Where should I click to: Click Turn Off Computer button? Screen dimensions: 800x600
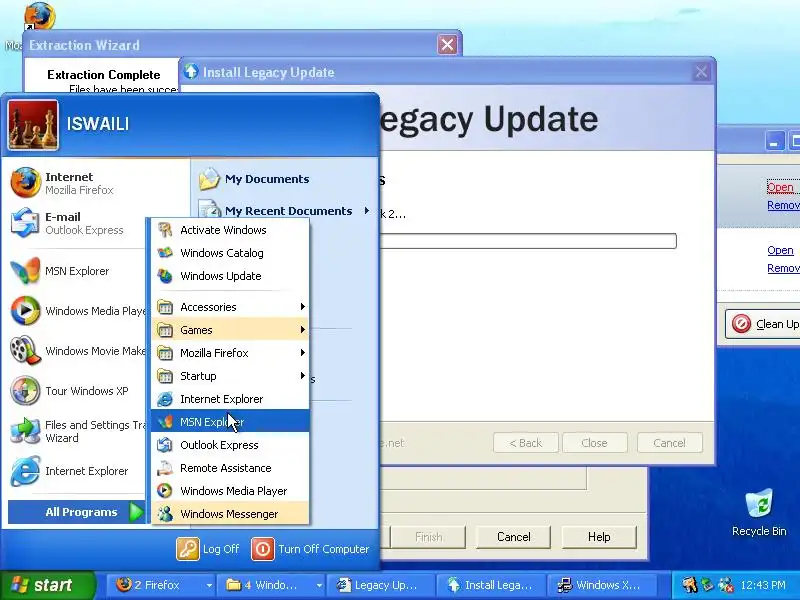click(310, 549)
